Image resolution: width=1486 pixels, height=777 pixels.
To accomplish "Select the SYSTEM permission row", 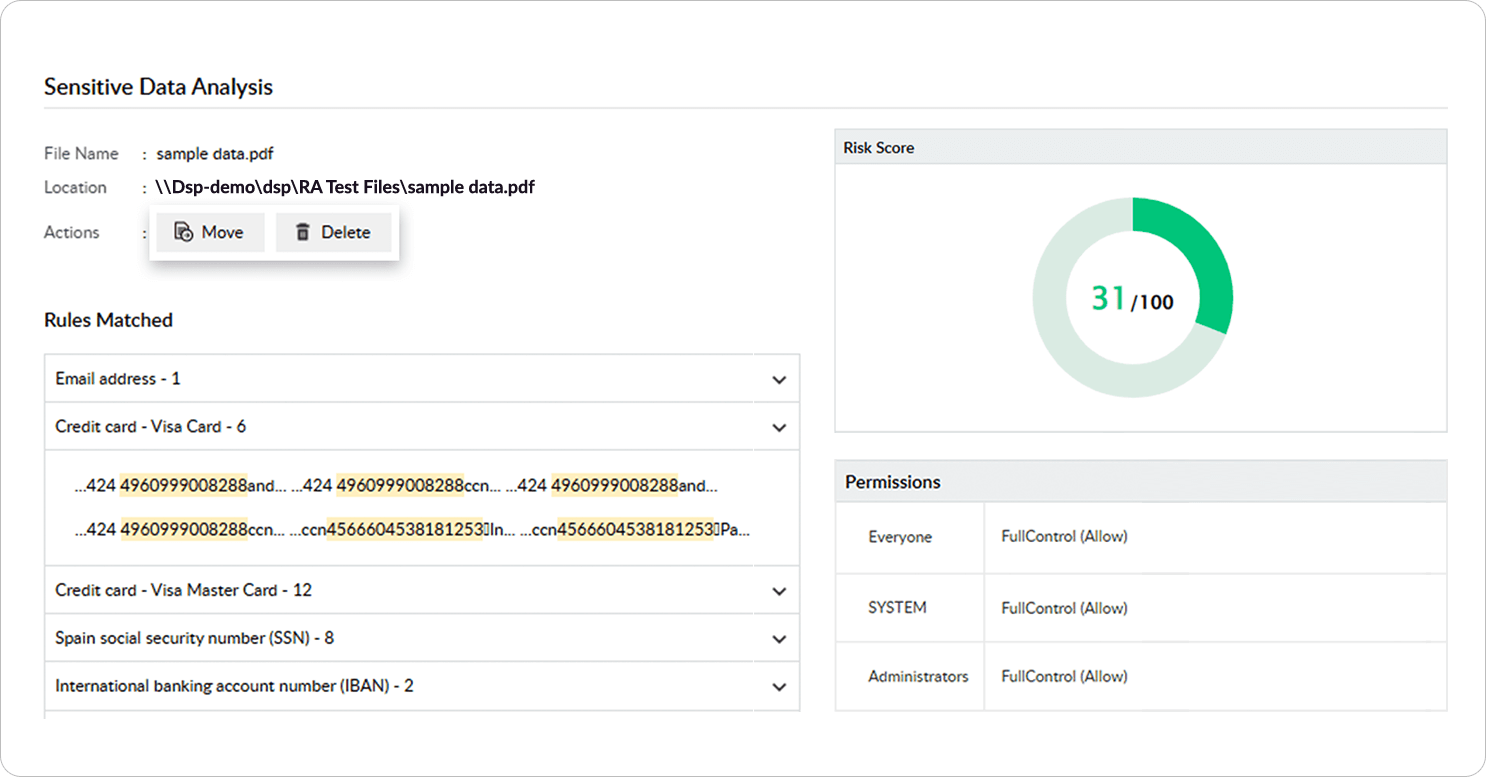I will click(x=1140, y=608).
